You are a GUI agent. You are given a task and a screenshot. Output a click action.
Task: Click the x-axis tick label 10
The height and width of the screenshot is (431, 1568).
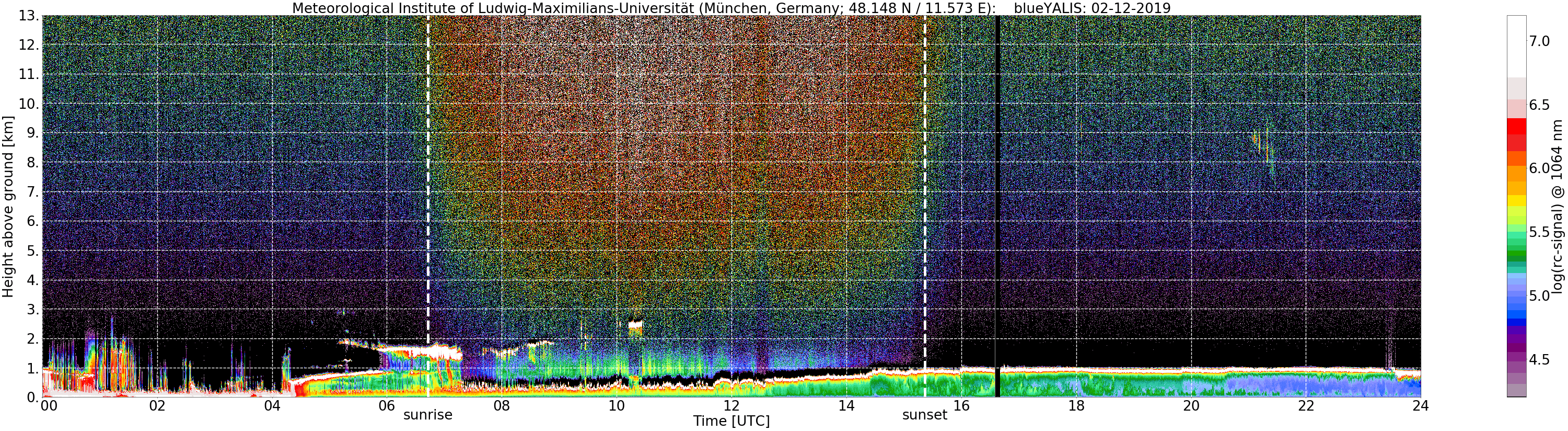[x=617, y=406]
